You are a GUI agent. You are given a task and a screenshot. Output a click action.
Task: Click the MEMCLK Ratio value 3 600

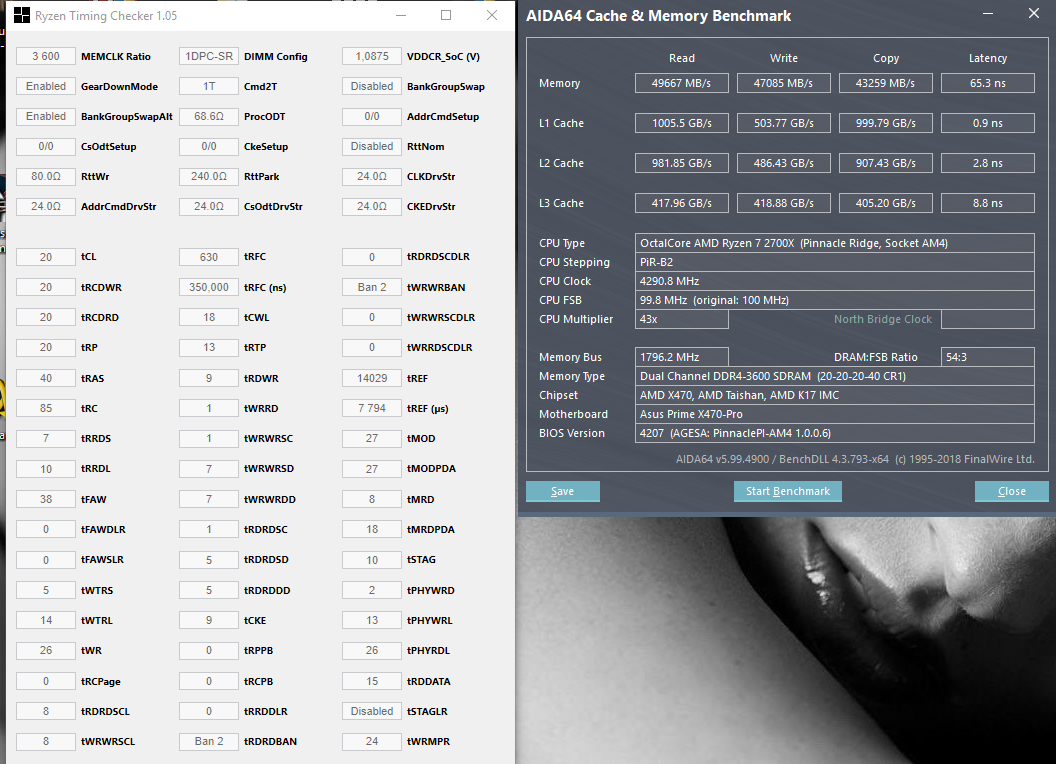coord(46,56)
